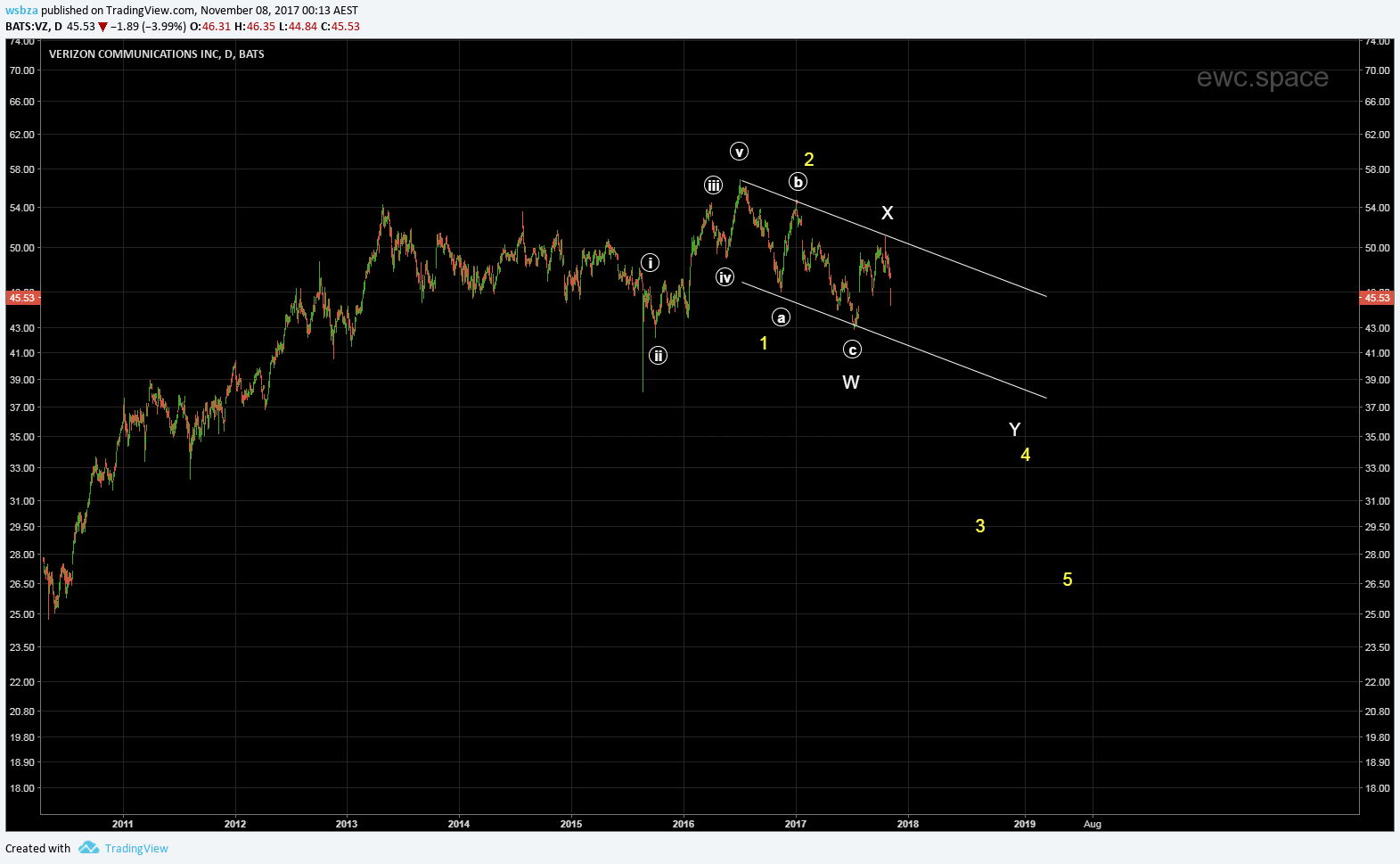
Task: Click the circled wave ii marker
Action: coord(658,356)
